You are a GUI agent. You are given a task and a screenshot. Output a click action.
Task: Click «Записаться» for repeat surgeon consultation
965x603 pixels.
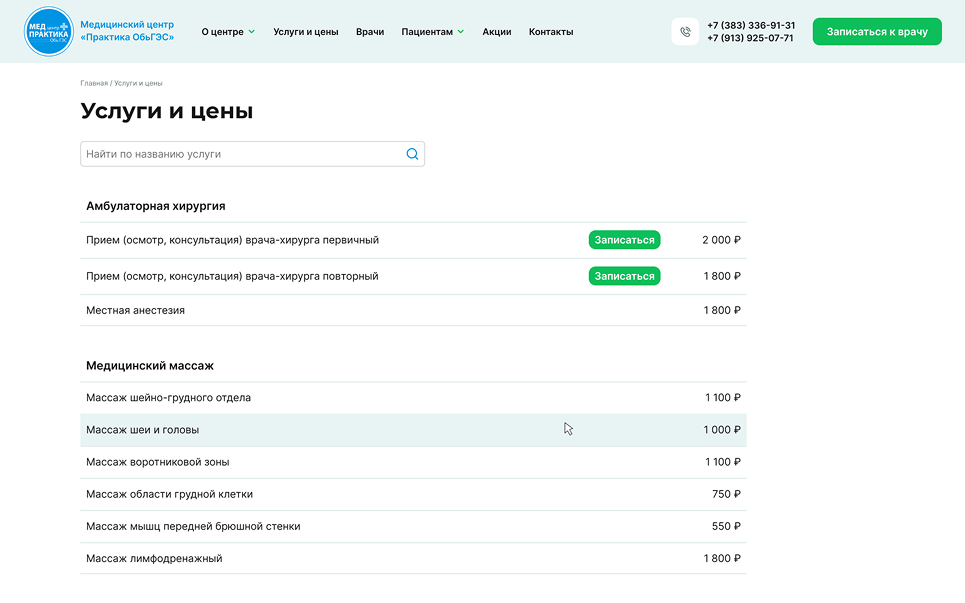coord(624,276)
